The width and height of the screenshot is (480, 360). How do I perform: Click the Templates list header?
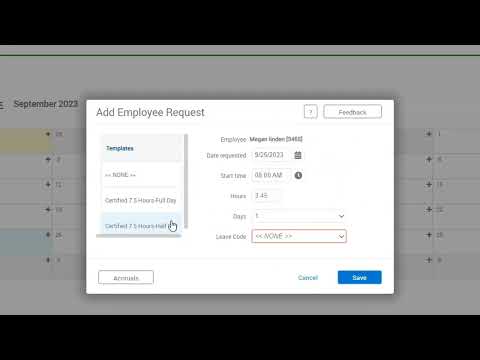(142, 148)
